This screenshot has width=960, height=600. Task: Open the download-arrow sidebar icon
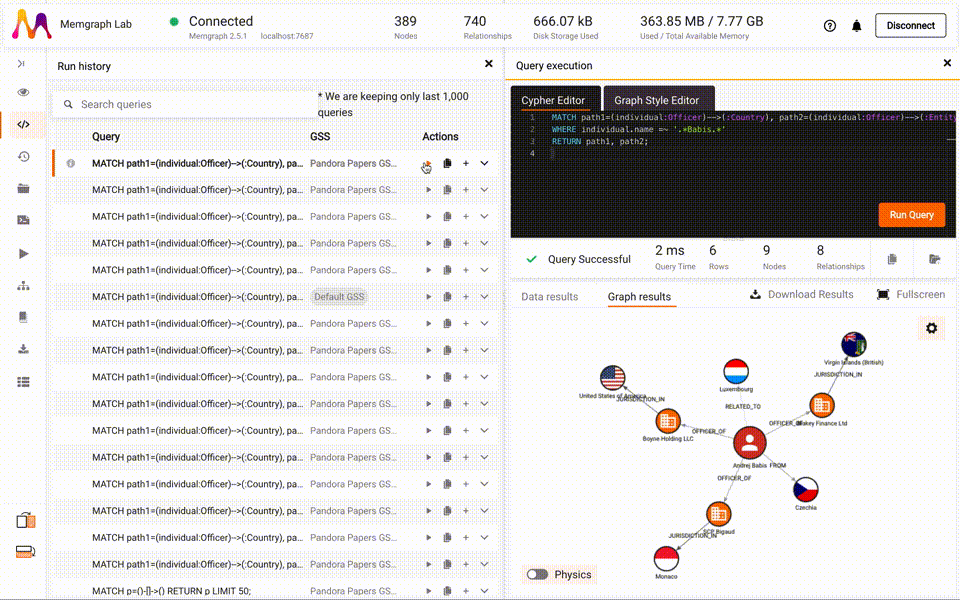tap(23, 349)
